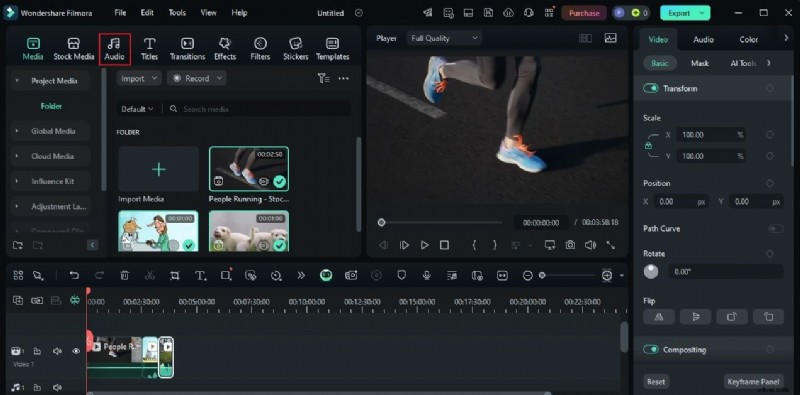Enable the Path Curve switch

(x=776, y=229)
